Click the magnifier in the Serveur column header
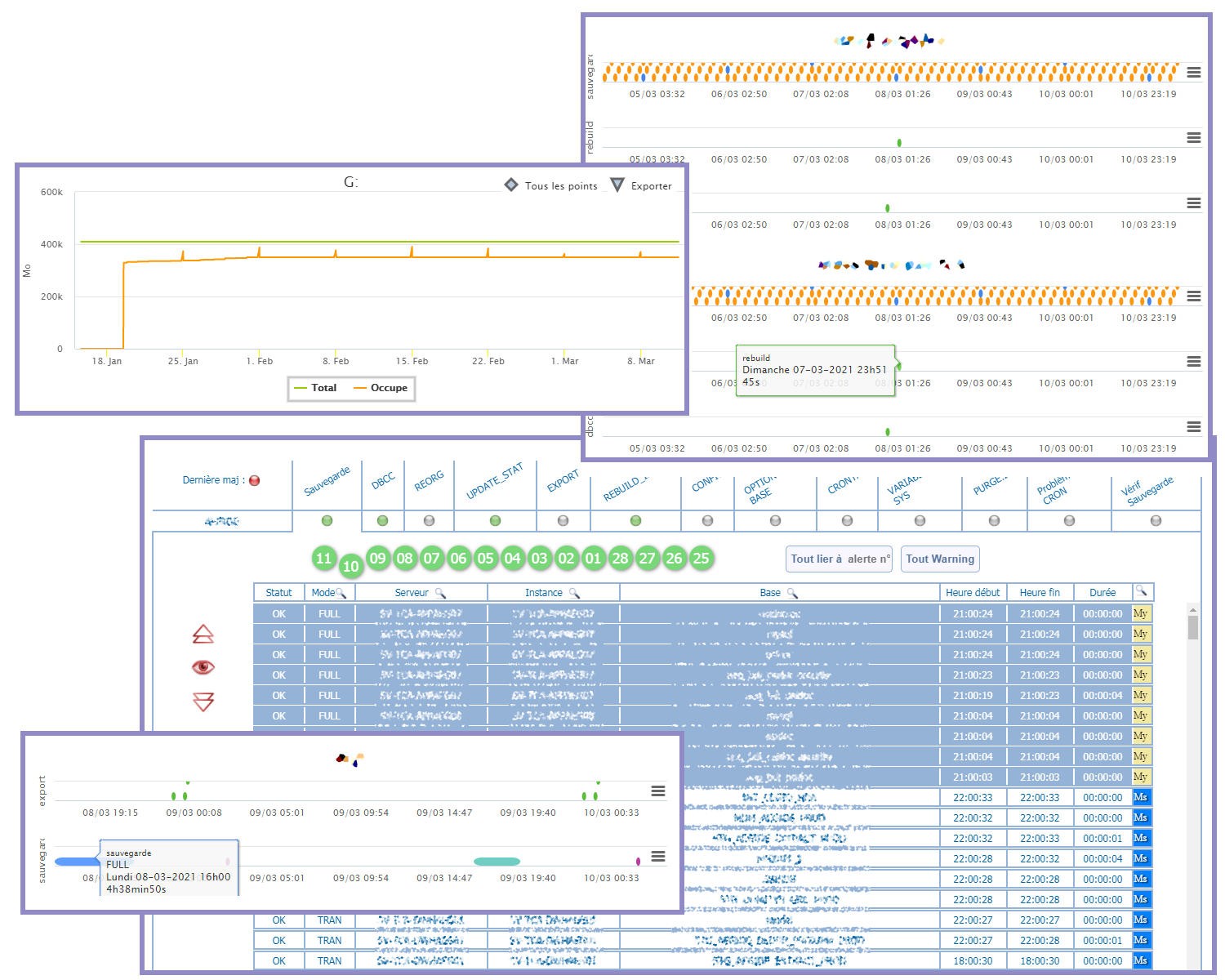1225x980 pixels. tap(440, 593)
